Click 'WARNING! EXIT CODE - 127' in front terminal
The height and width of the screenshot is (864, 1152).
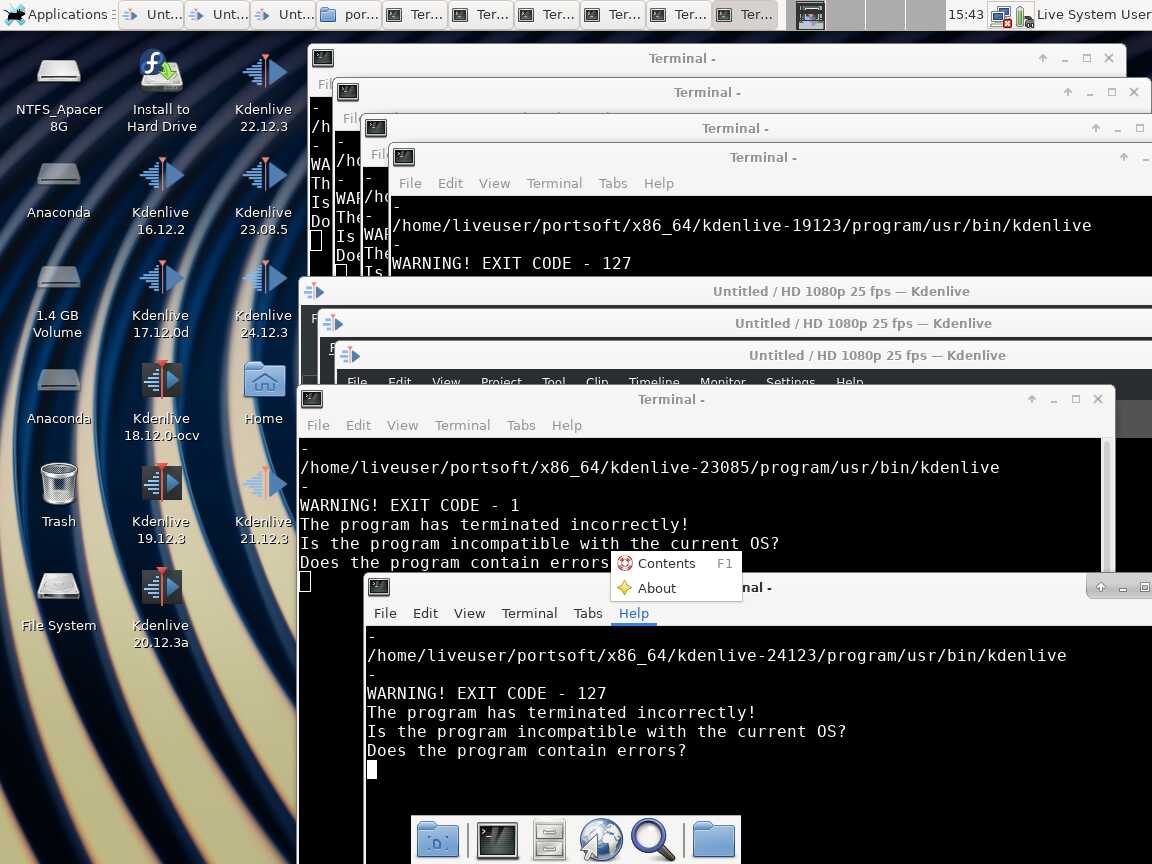click(x=486, y=694)
